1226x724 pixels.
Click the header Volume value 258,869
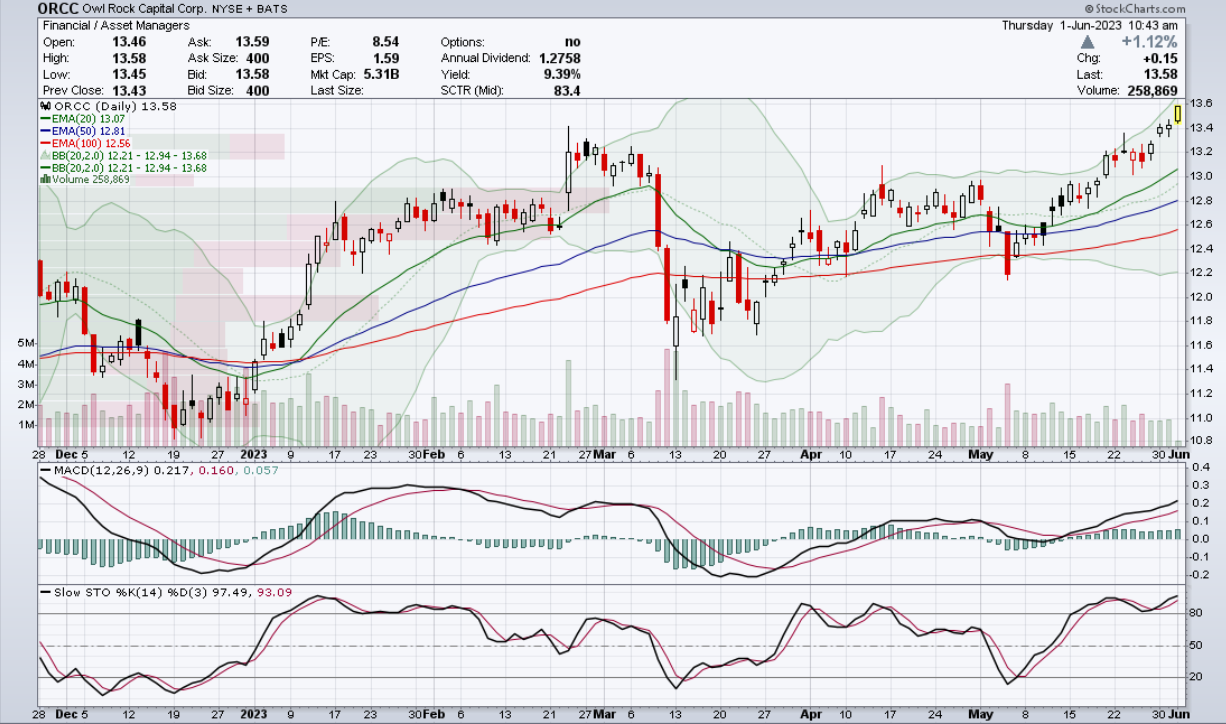pos(1151,90)
